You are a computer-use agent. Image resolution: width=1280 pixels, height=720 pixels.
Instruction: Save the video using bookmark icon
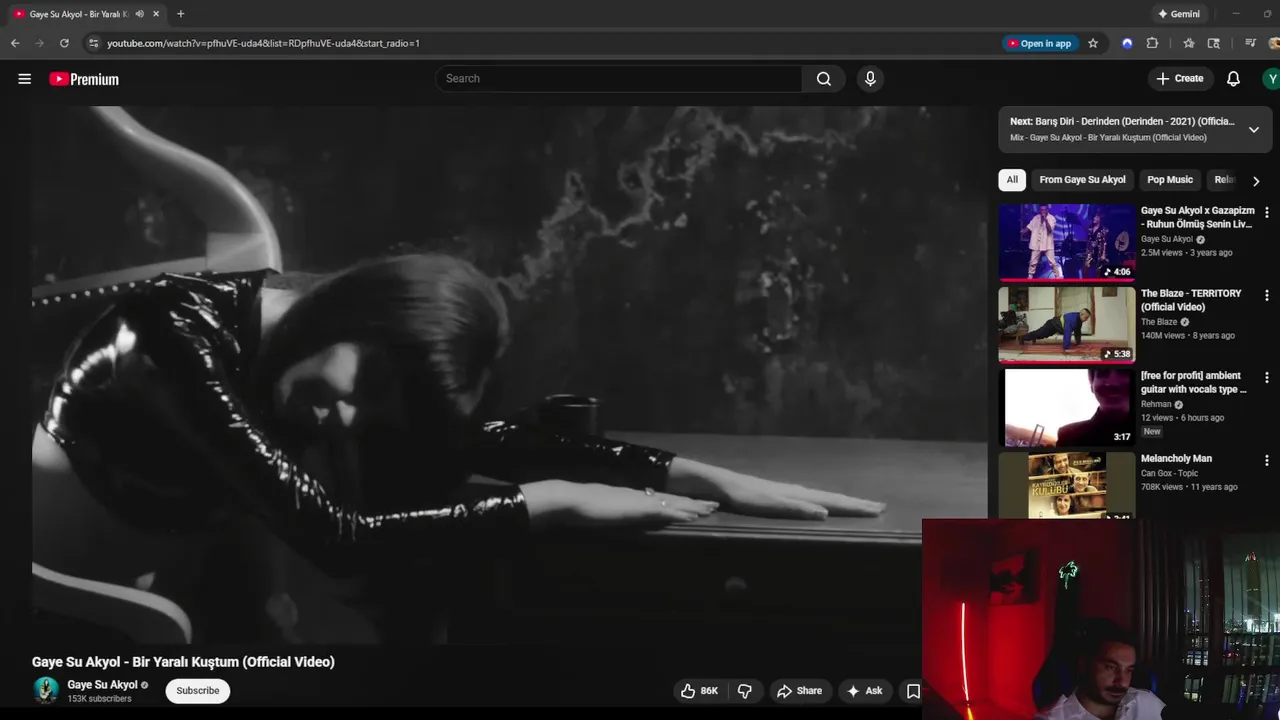point(913,691)
